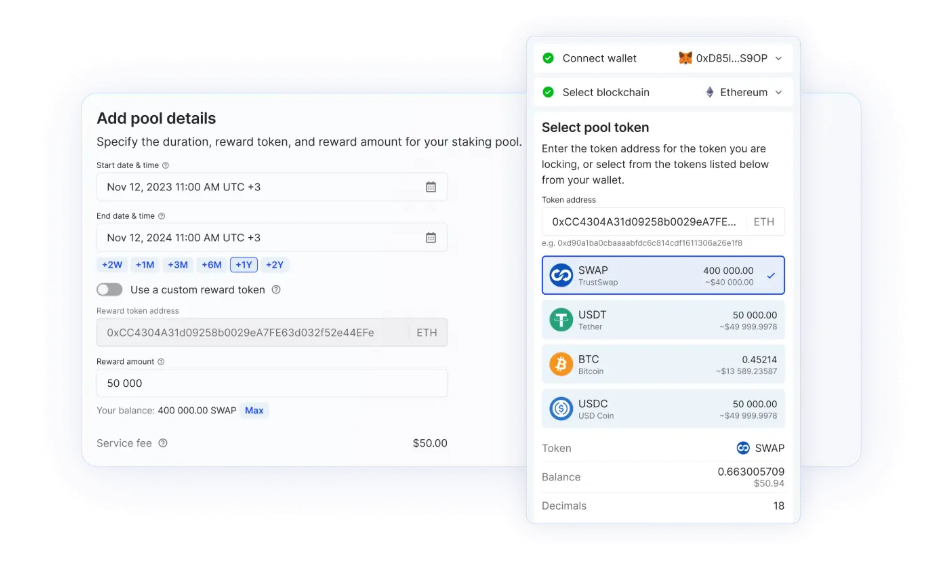Open the end date calendar picker
This screenshot has width=940, height=587.
[432, 237]
